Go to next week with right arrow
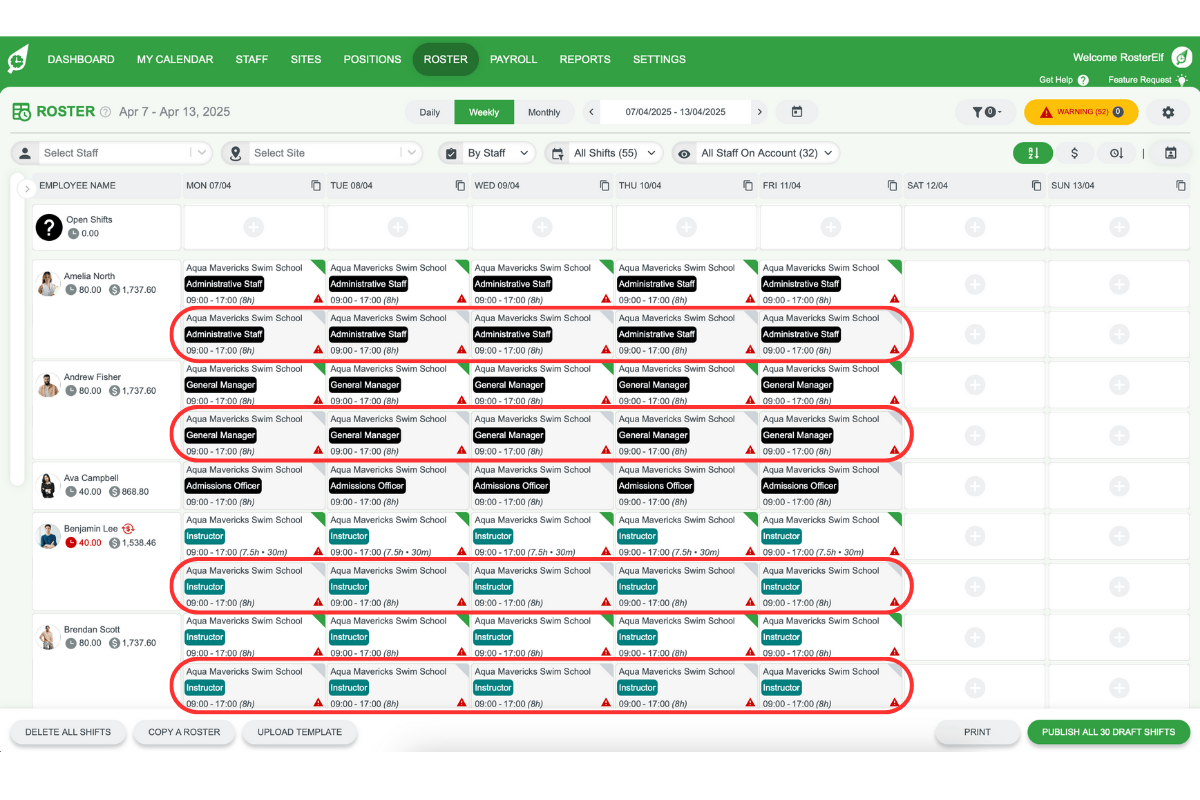The width and height of the screenshot is (1200, 800). 760,112
